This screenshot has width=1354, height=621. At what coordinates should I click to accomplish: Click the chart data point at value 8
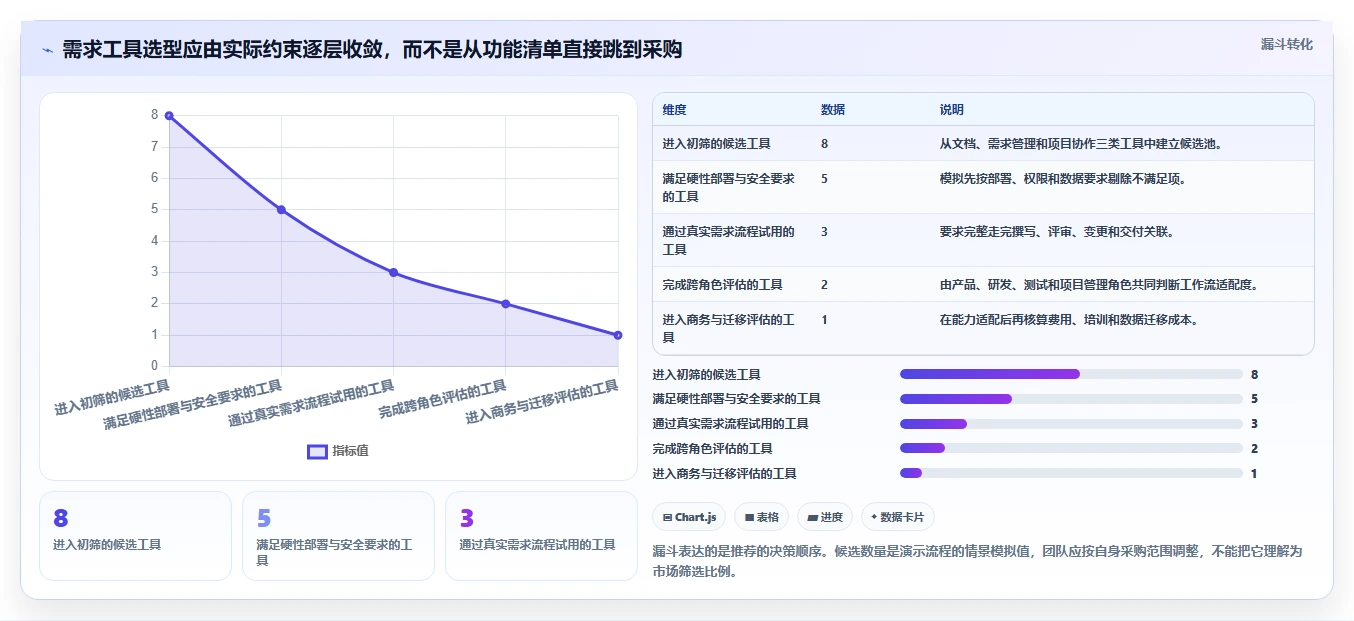(169, 116)
